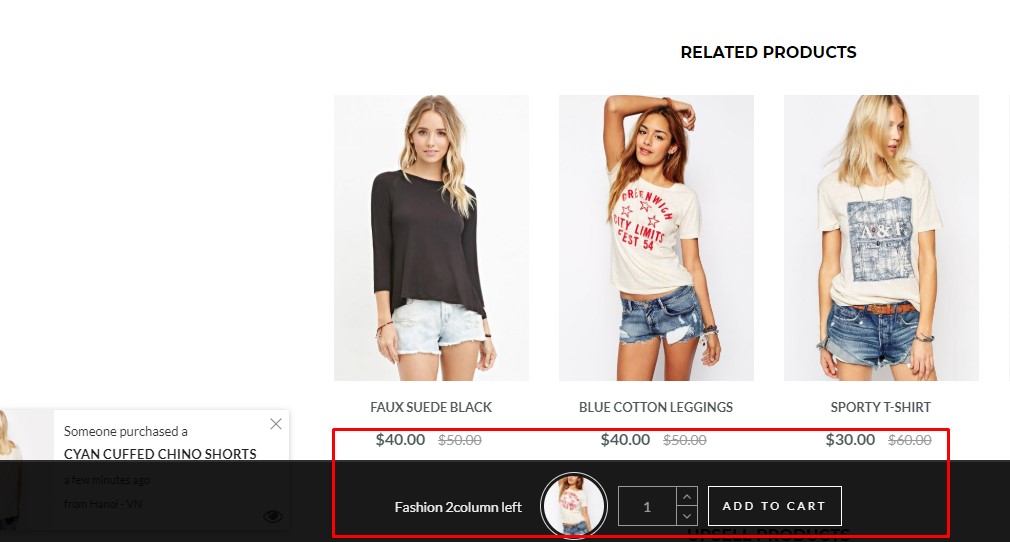This screenshot has width=1010, height=542.
Task: Click the eye icon in the notification popup
Action: click(273, 516)
